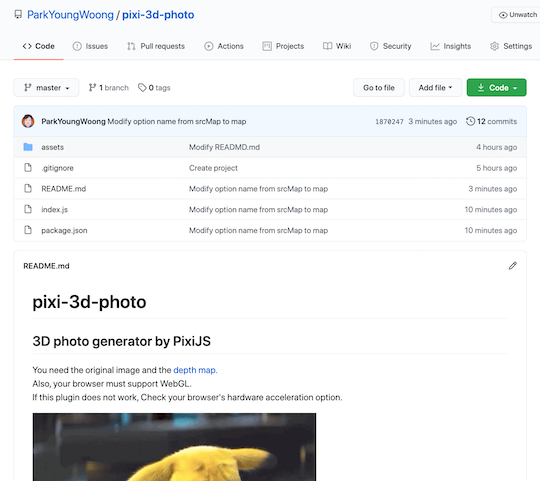
Task: Open the ParkYoungWoong commit author link
Action: click(x=73, y=122)
